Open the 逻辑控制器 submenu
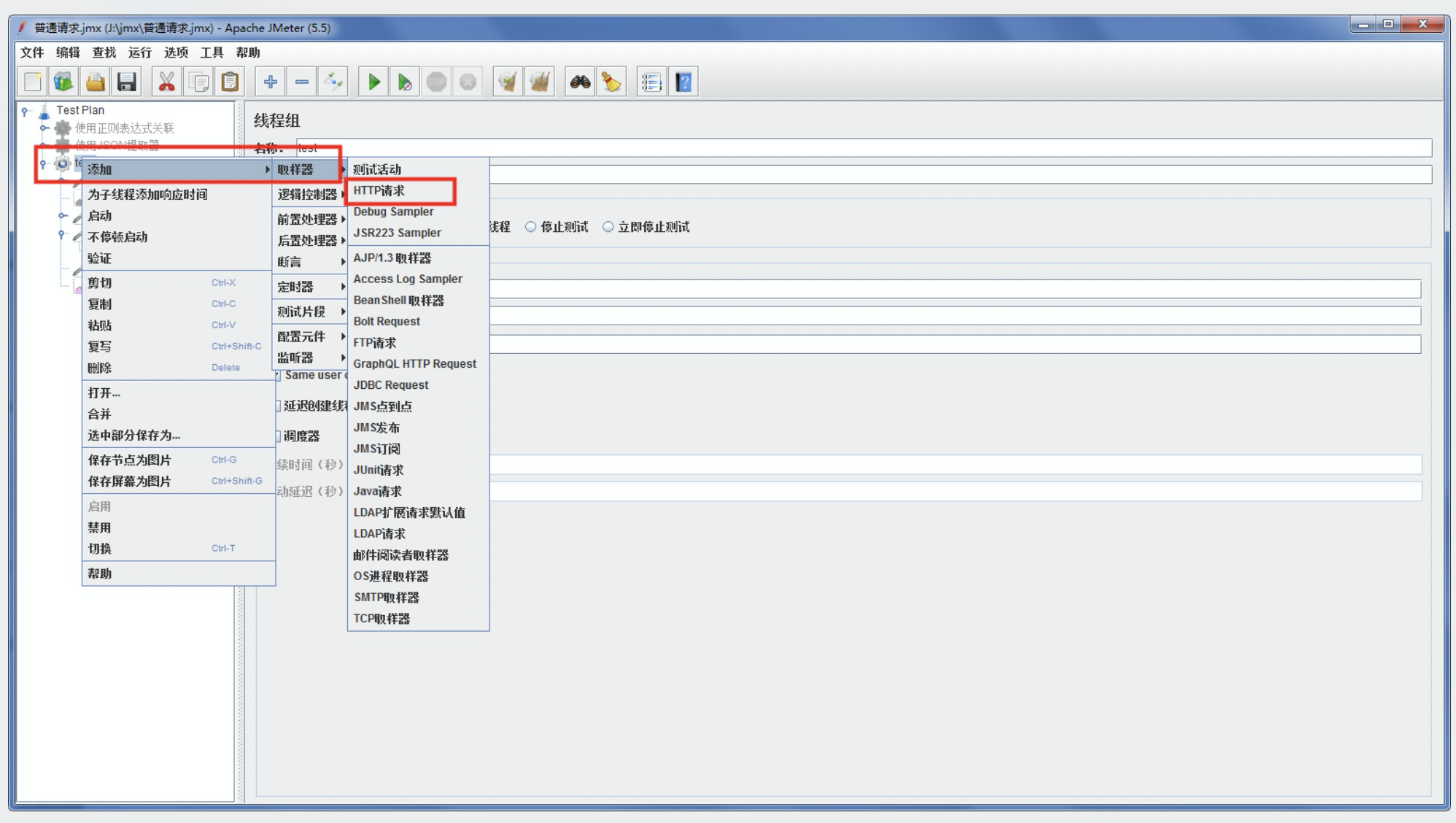 (x=310, y=195)
